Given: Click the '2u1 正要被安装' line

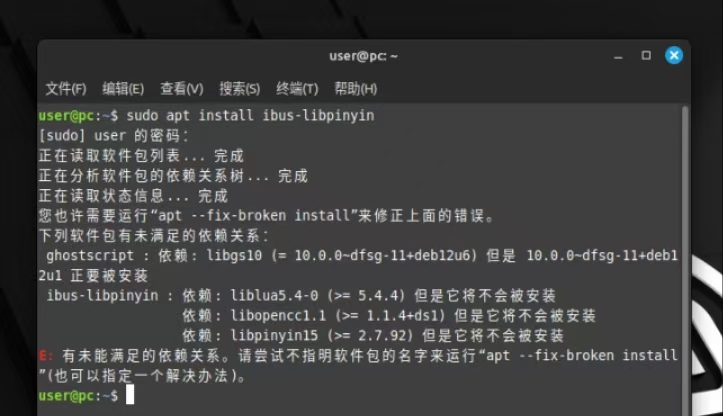Looking at the screenshot, I should 93,276.
